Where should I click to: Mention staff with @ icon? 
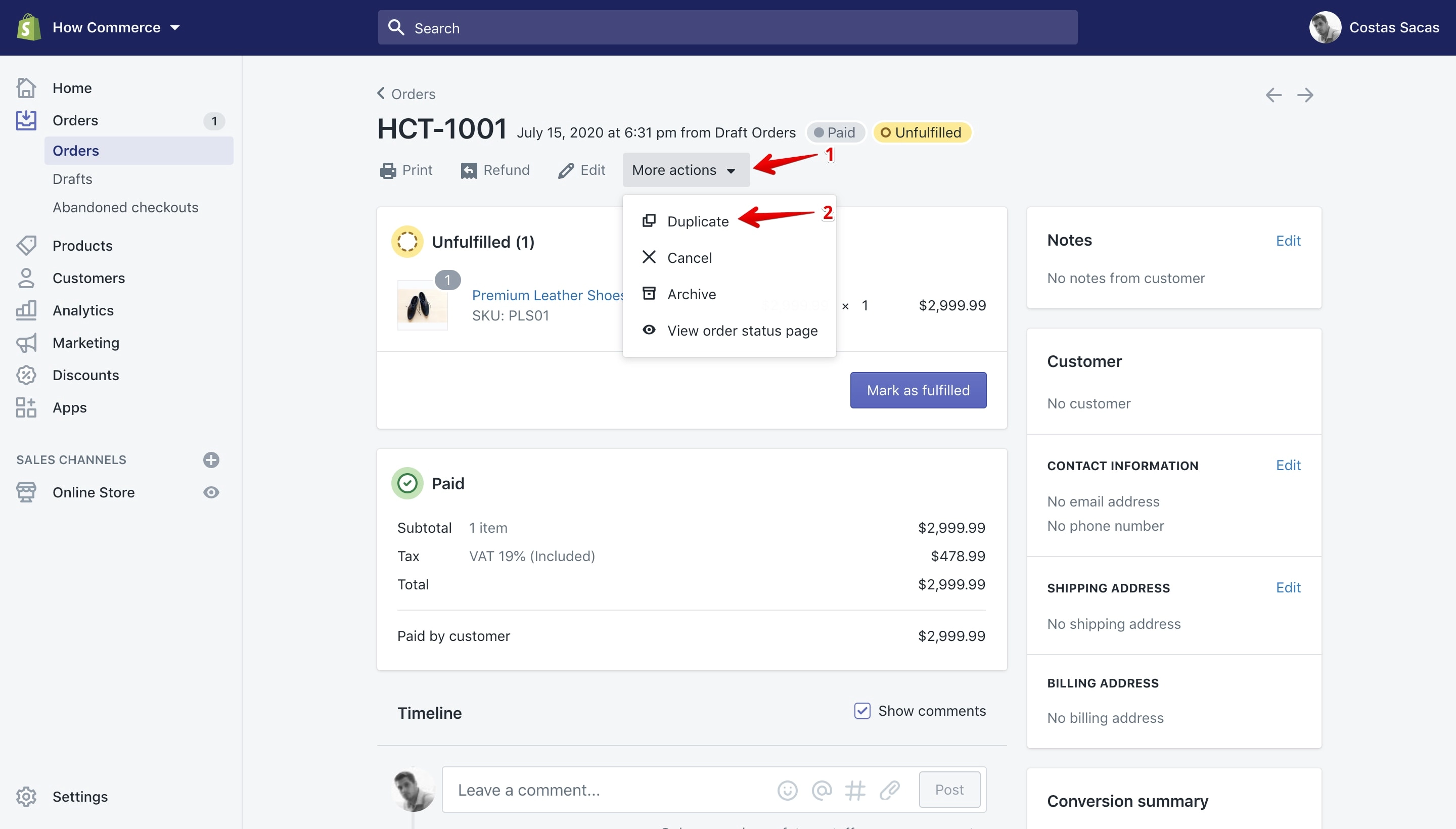click(822, 790)
